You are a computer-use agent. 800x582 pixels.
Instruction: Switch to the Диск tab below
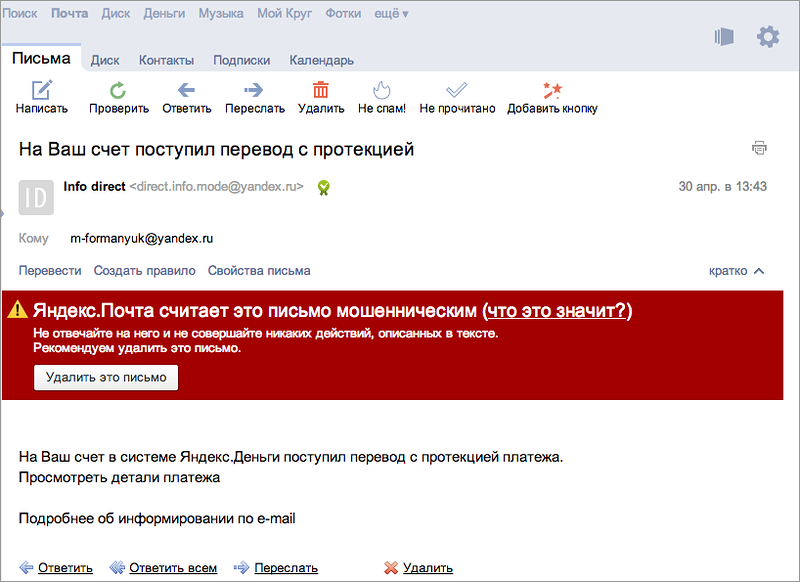(x=105, y=60)
